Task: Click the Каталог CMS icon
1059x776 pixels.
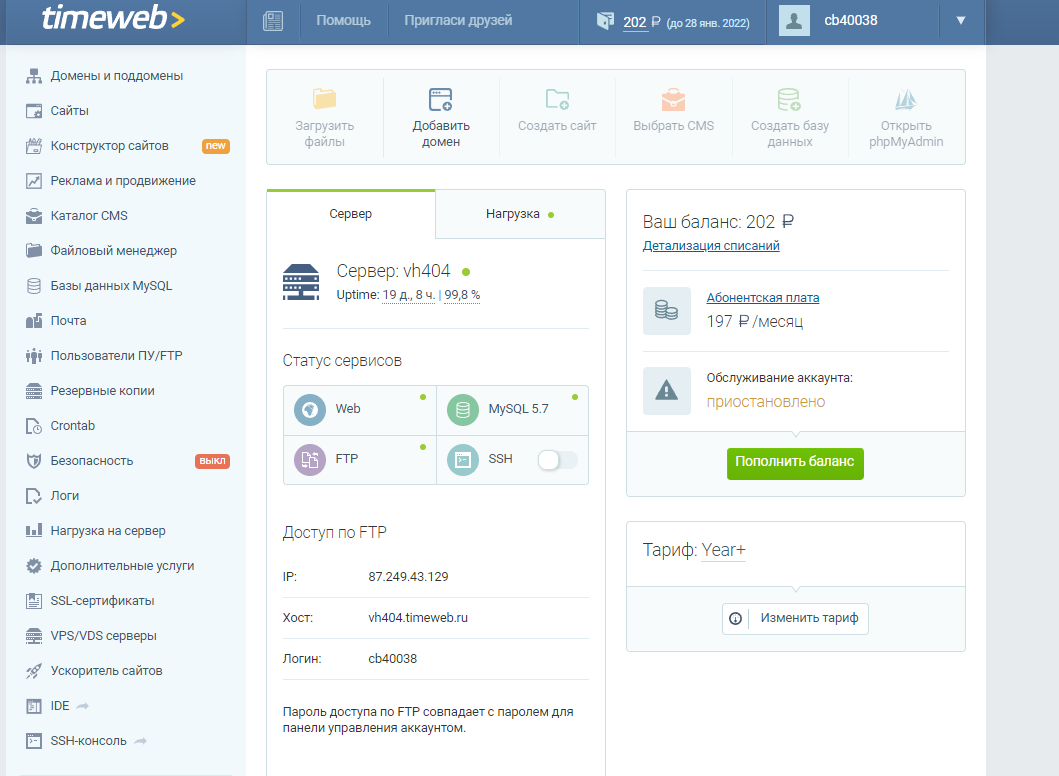Action: pos(34,216)
